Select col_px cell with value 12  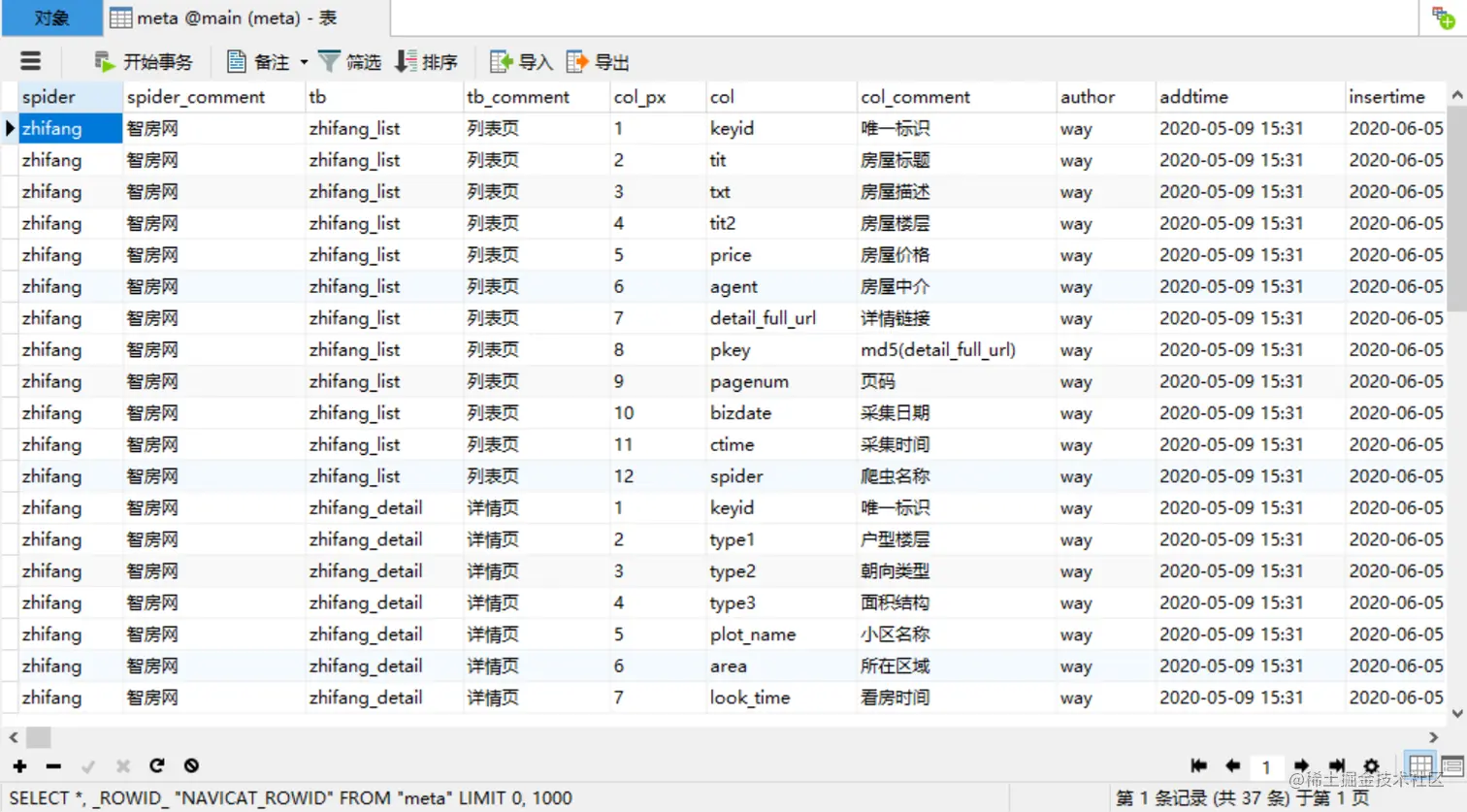[658, 476]
